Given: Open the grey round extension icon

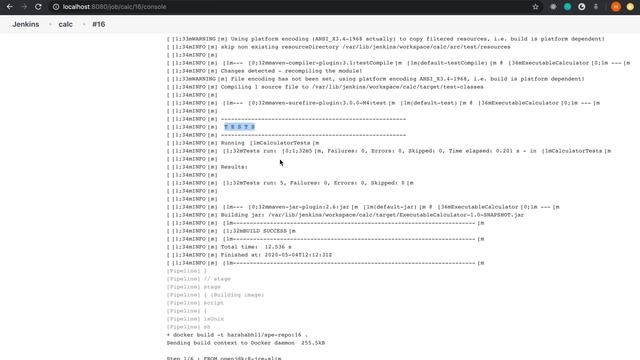Looking at the screenshot, I should [553, 7].
